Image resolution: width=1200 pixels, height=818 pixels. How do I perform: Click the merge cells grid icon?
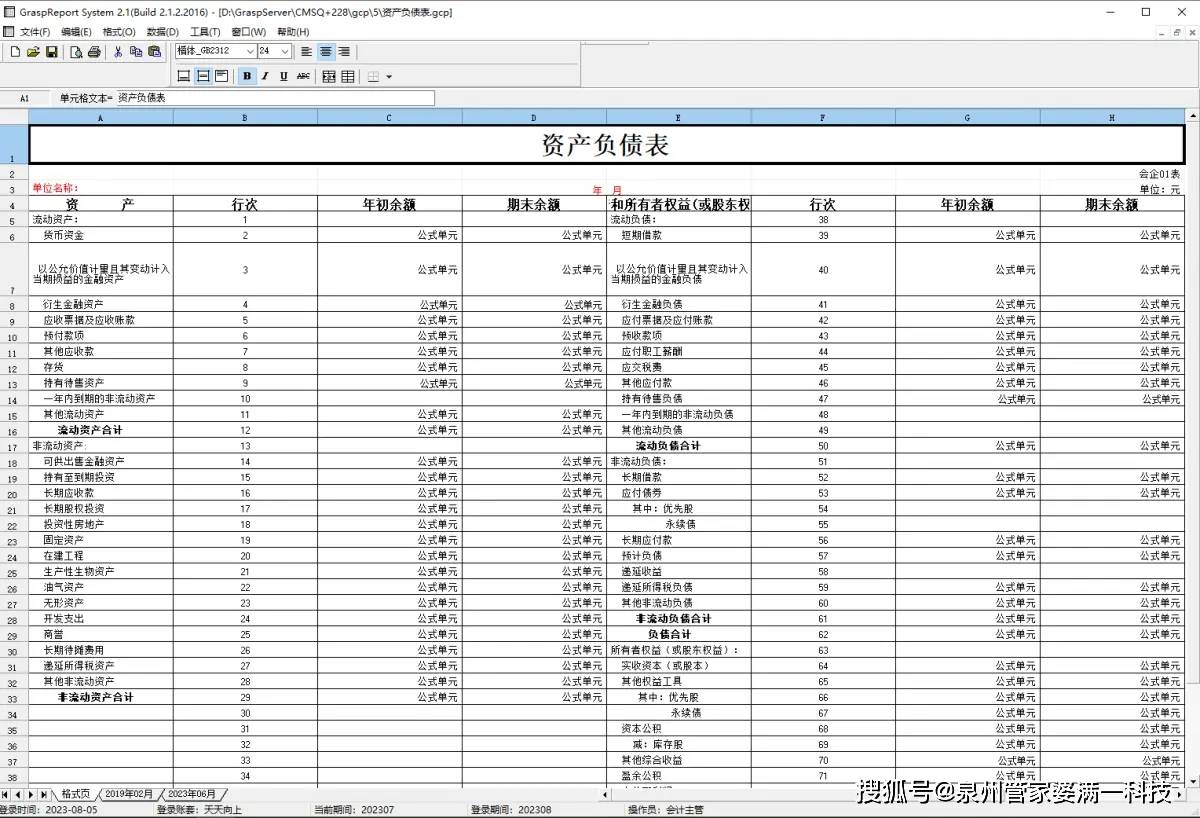[x=329, y=76]
